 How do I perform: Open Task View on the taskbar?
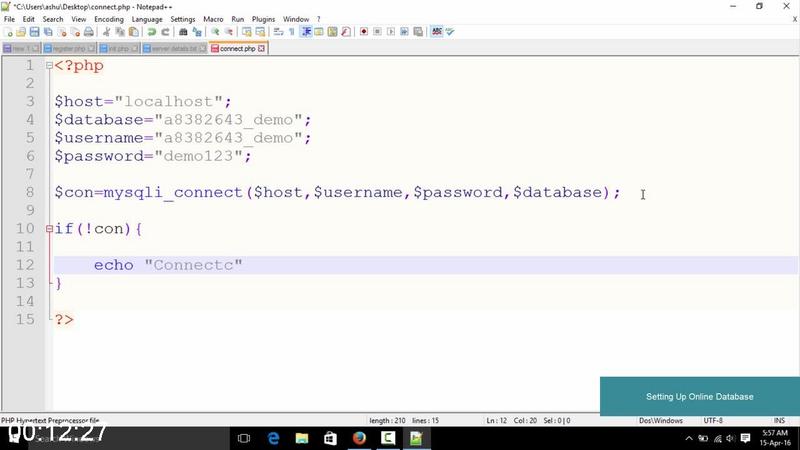click(x=244, y=438)
